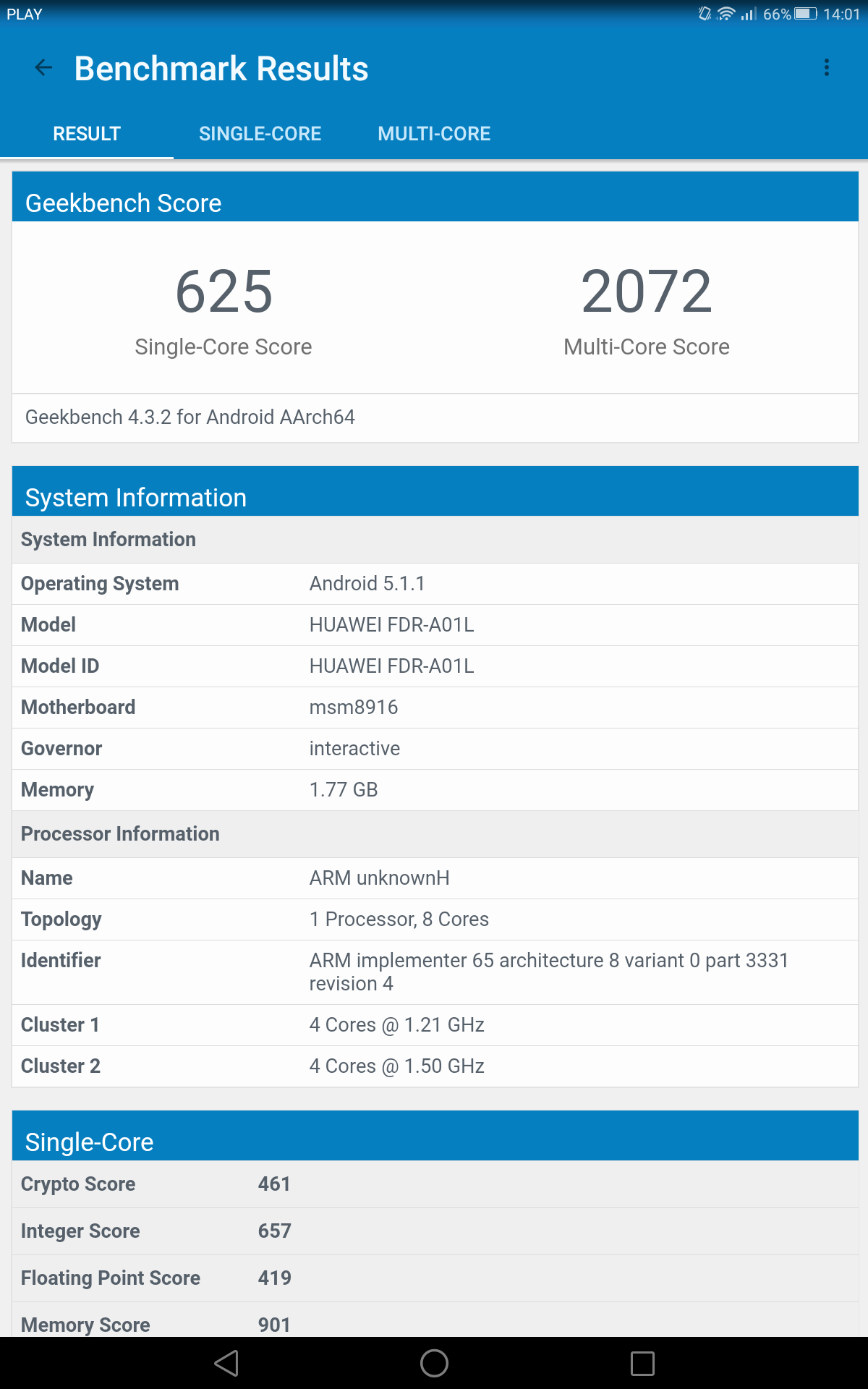Tap the single-core score 625

224,292
